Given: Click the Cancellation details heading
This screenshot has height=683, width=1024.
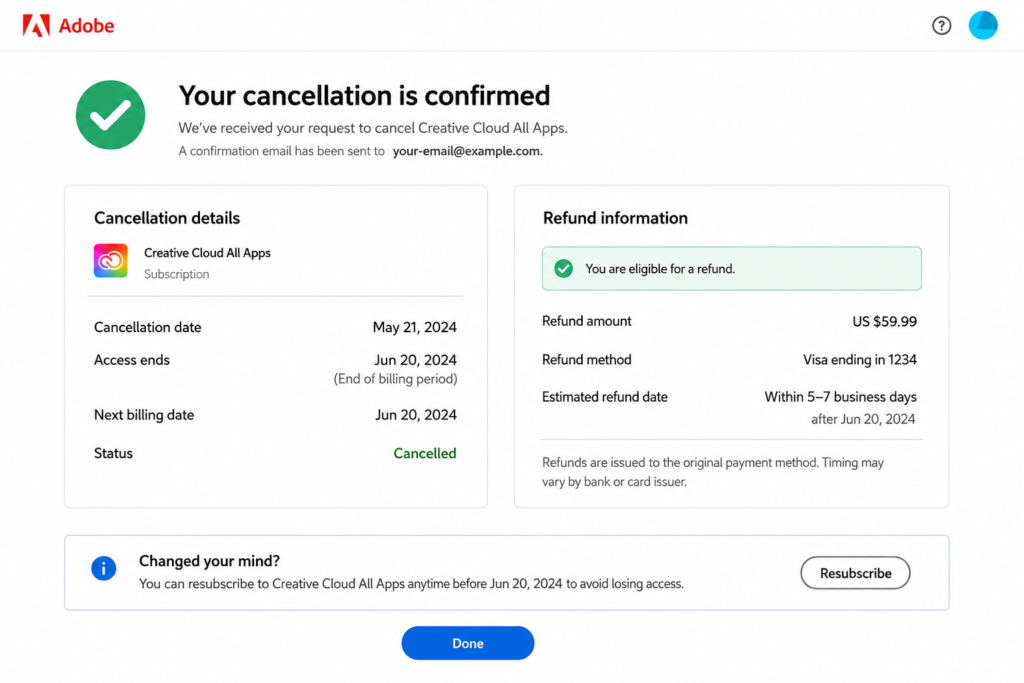Looking at the screenshot, I should click(x=167, y=218).
